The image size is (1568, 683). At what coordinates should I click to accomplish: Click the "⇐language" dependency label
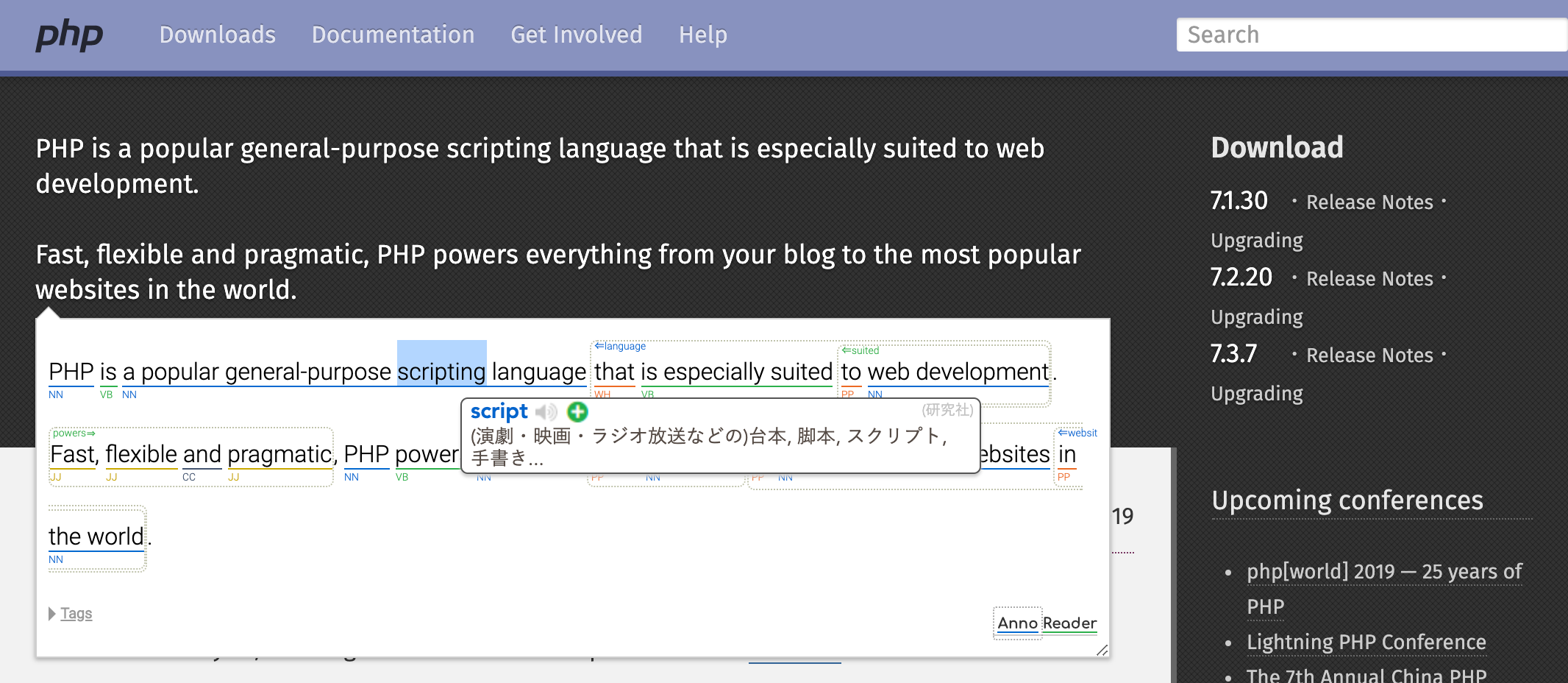click(620, 345)
